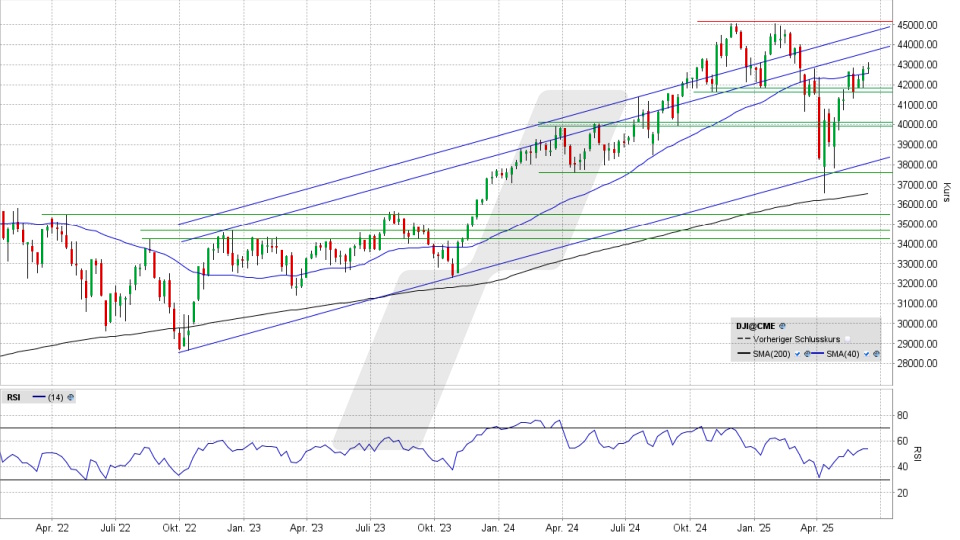Click the Apr. '24 date label

tap(562, 528)
